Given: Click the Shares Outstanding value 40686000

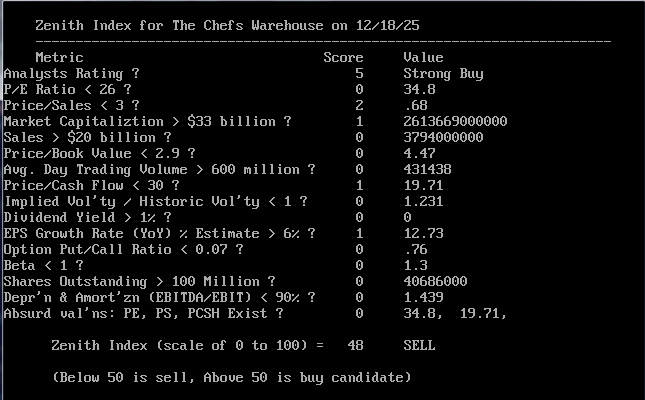Looking at the screenshot, I should pyautogui.click(x=435, y=281).
